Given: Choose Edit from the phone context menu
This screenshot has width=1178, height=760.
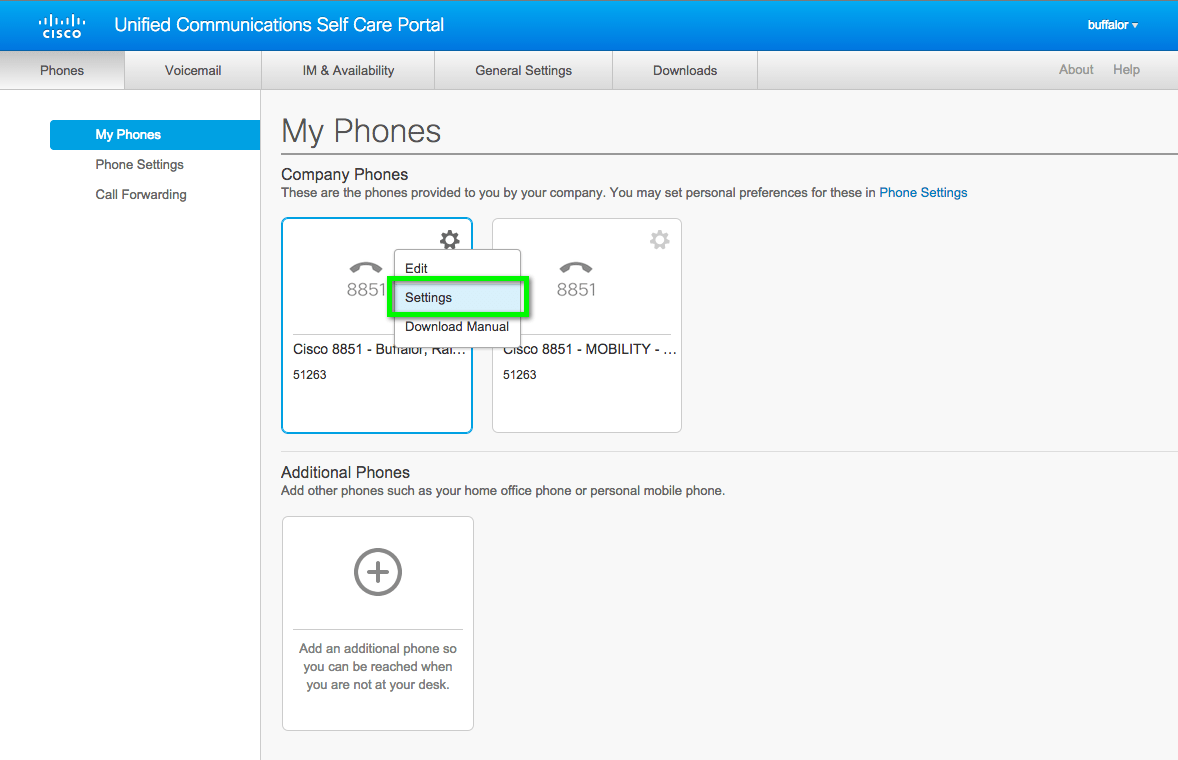Looking at the screenshot, I should (457, 268).
